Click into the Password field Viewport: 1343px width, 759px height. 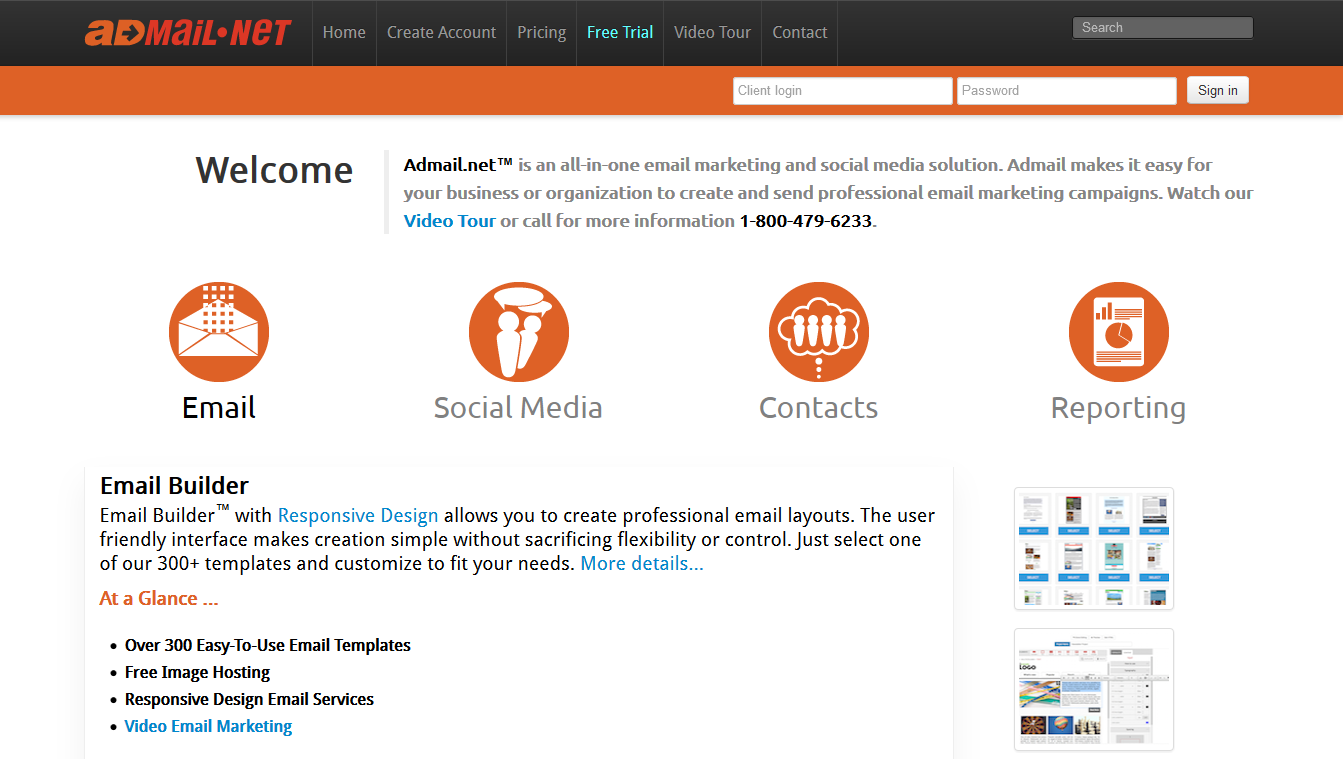pos(1066,91)
